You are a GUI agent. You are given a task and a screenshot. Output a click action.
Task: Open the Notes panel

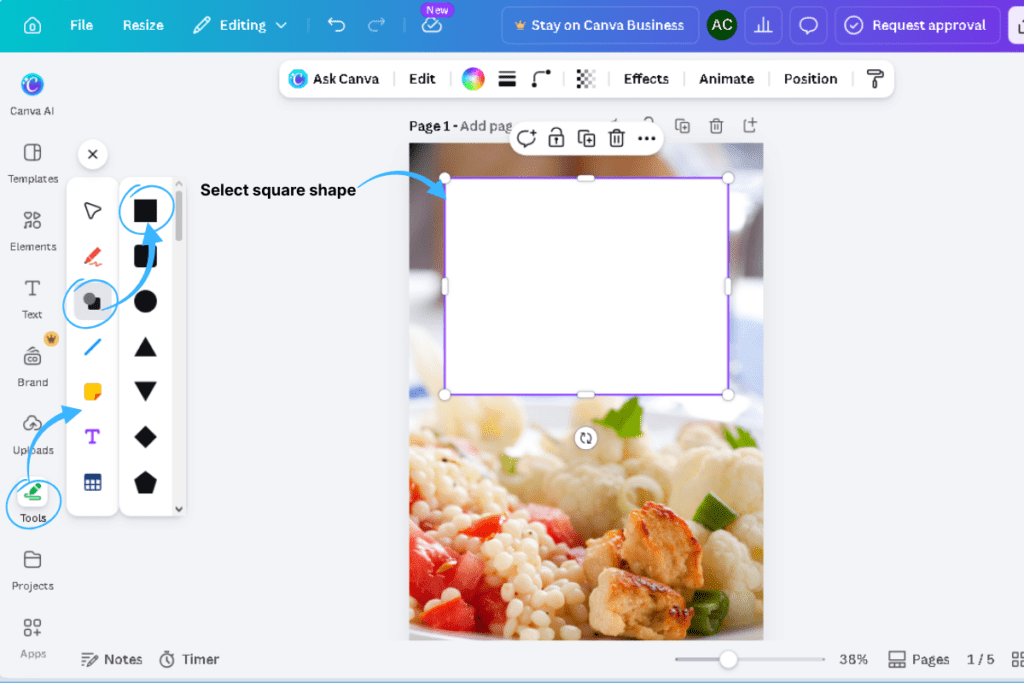(x=112, y=659)
